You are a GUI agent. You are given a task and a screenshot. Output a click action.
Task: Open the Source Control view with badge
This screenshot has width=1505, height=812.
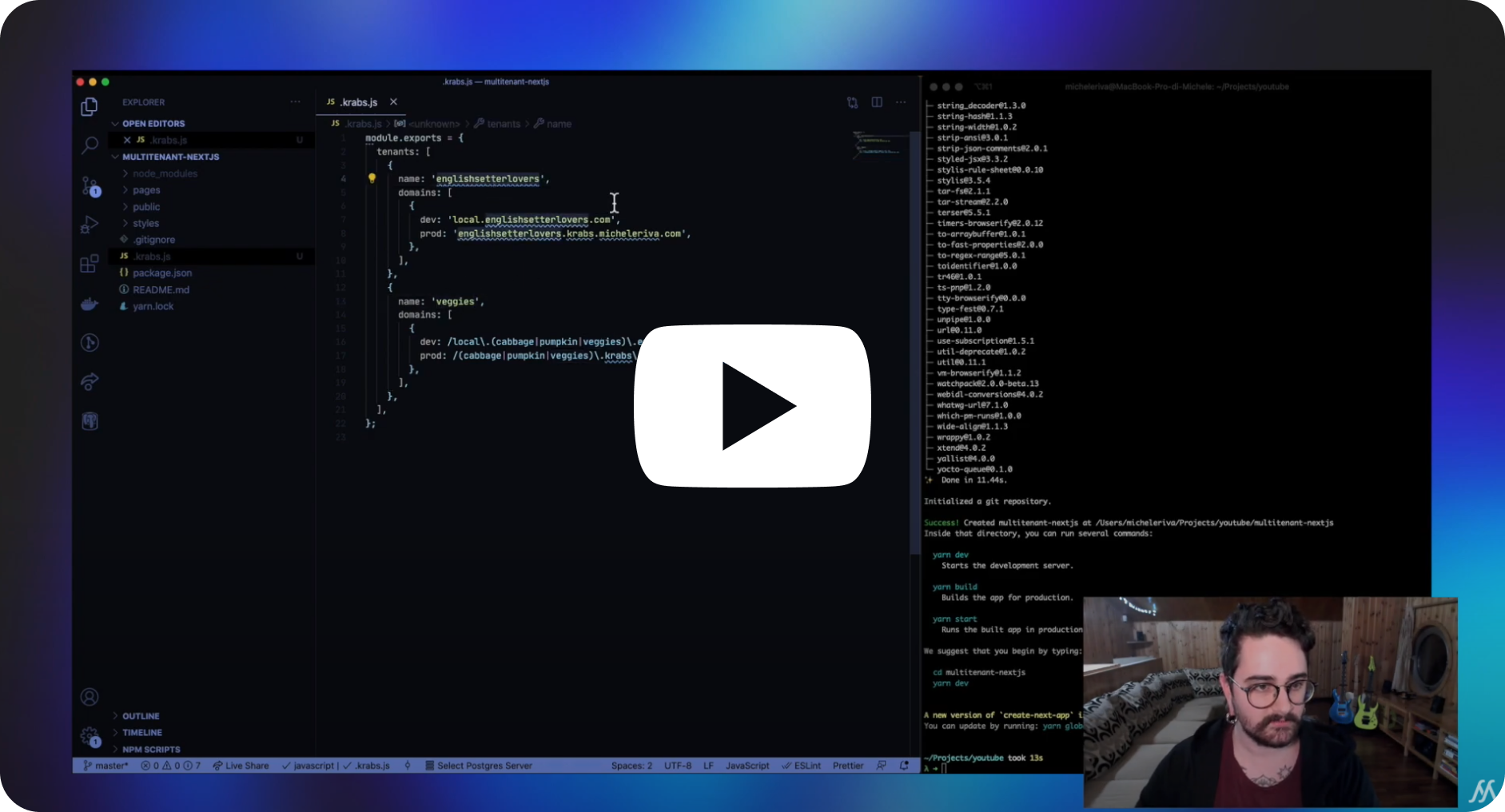tap(90, 186)
